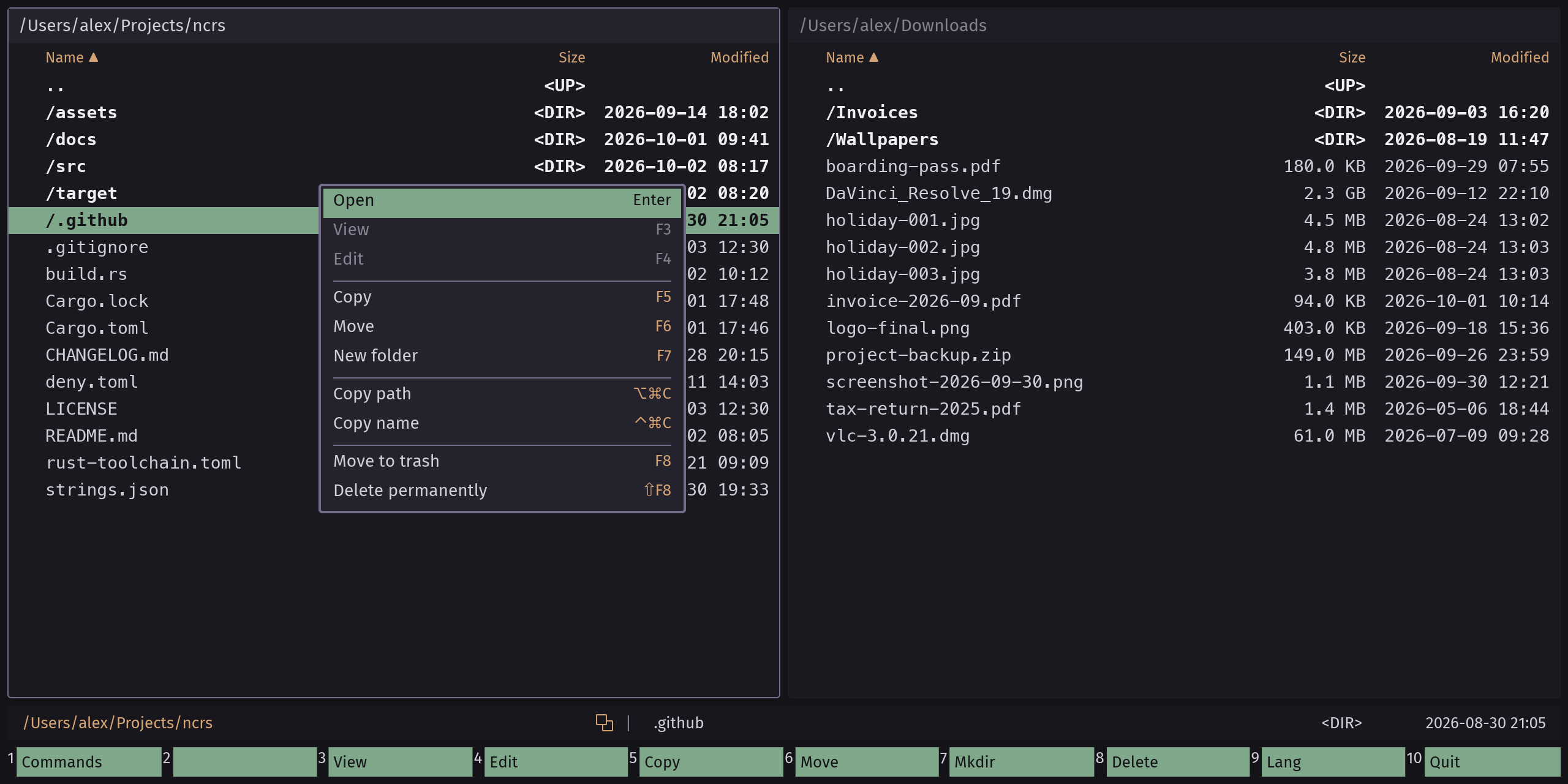Click the /Users/alex/Downloads path header
Image resolution: width=1568 pixels, height=784 pixels.
click(893, 26)
